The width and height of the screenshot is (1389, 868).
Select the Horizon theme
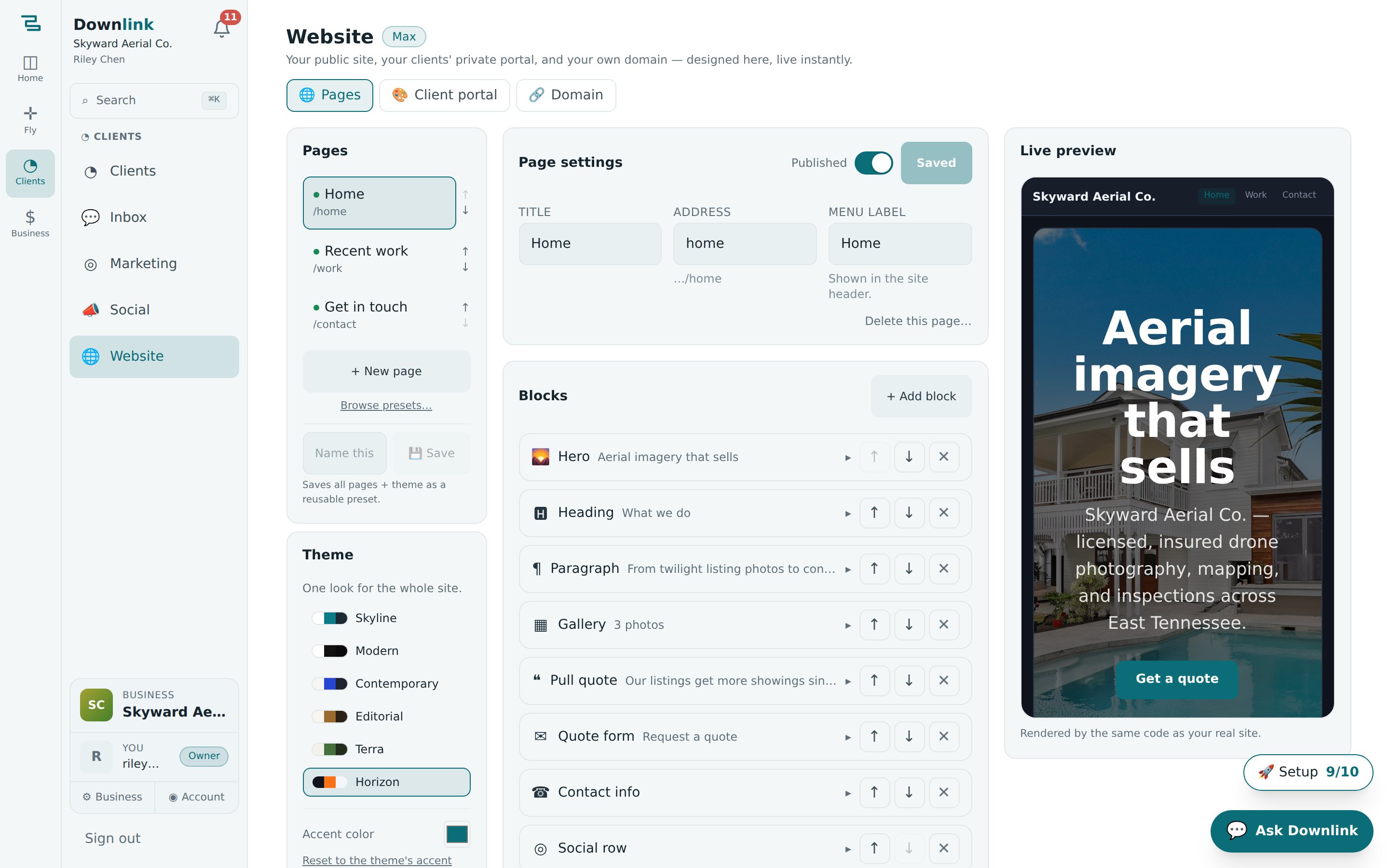pyautogui.click(x=386, y=782)
